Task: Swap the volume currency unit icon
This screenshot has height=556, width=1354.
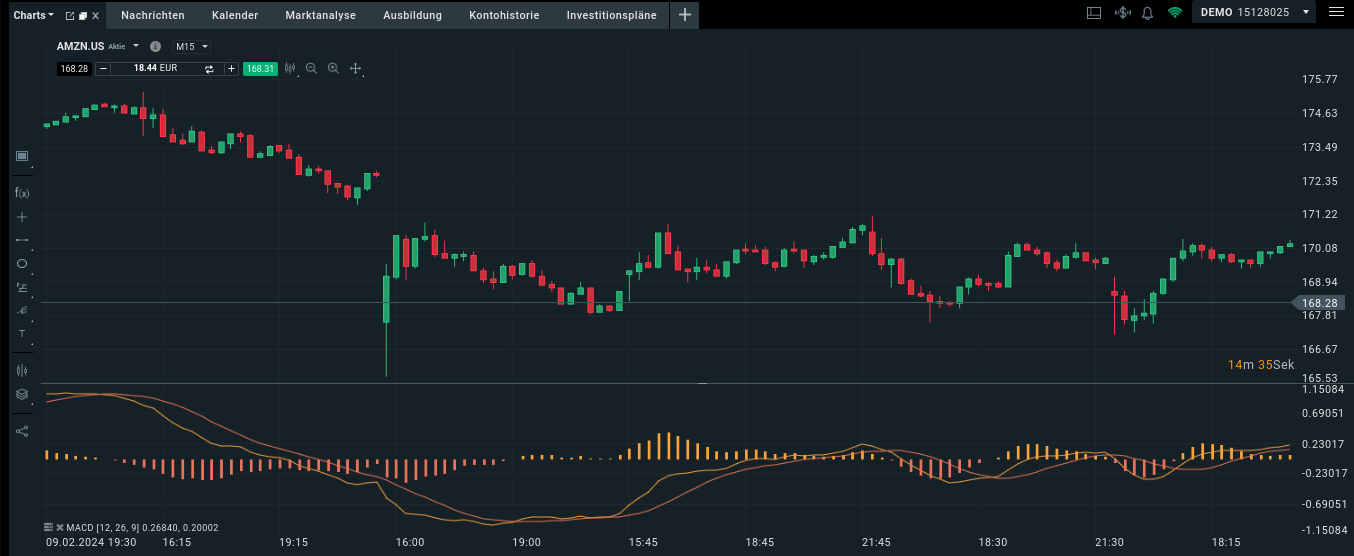Action: coord(209,68)
